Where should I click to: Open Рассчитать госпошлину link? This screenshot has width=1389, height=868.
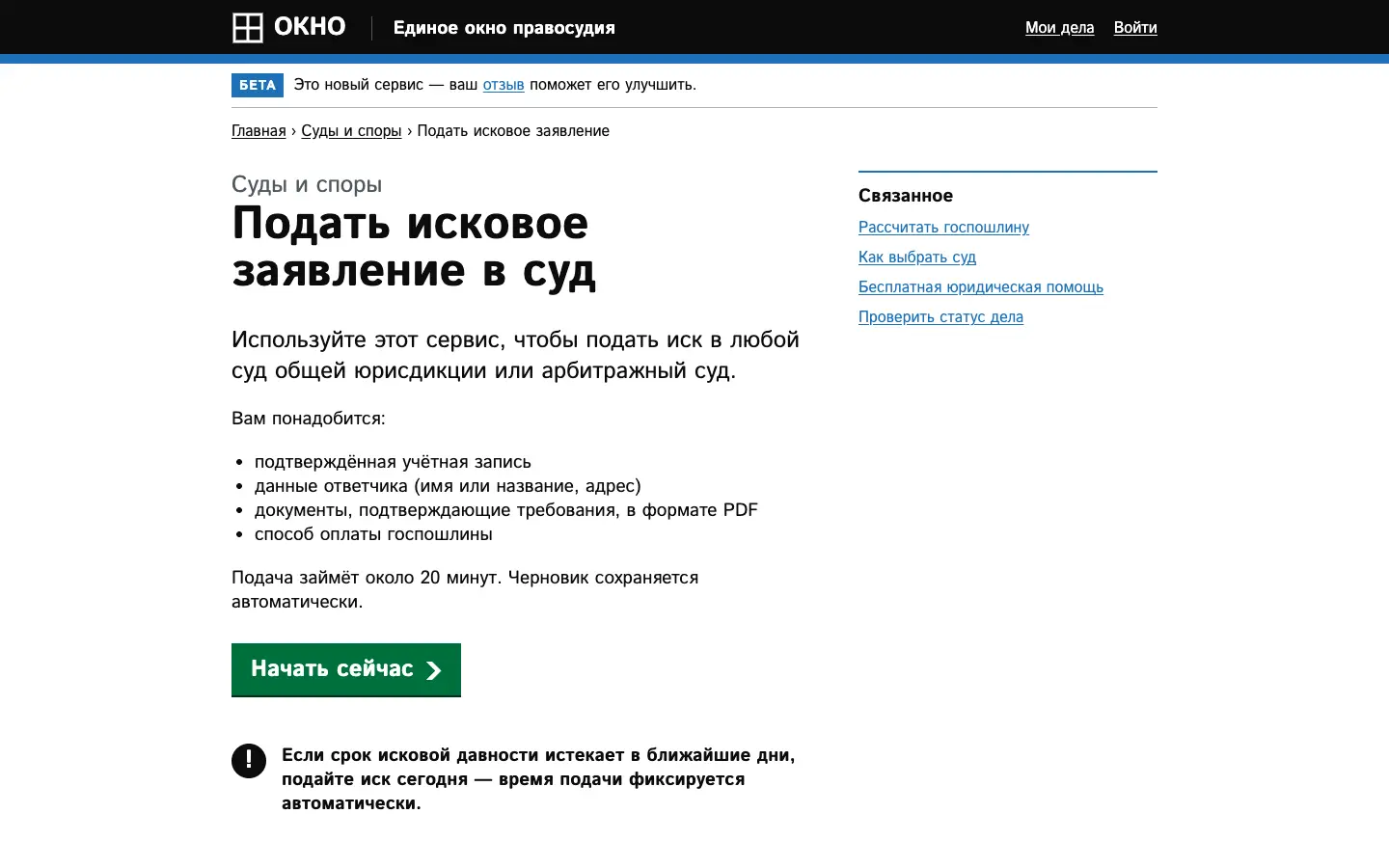[x=943, y=228]
